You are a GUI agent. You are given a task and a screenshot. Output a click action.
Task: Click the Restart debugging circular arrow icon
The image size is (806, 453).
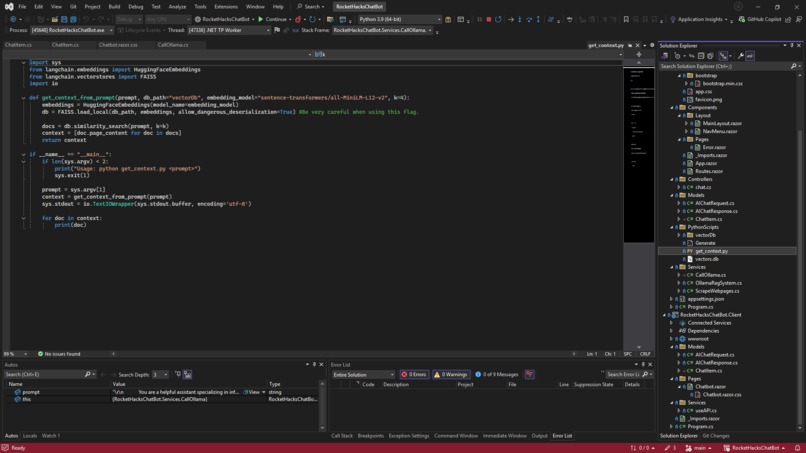[x=498, y=19]
